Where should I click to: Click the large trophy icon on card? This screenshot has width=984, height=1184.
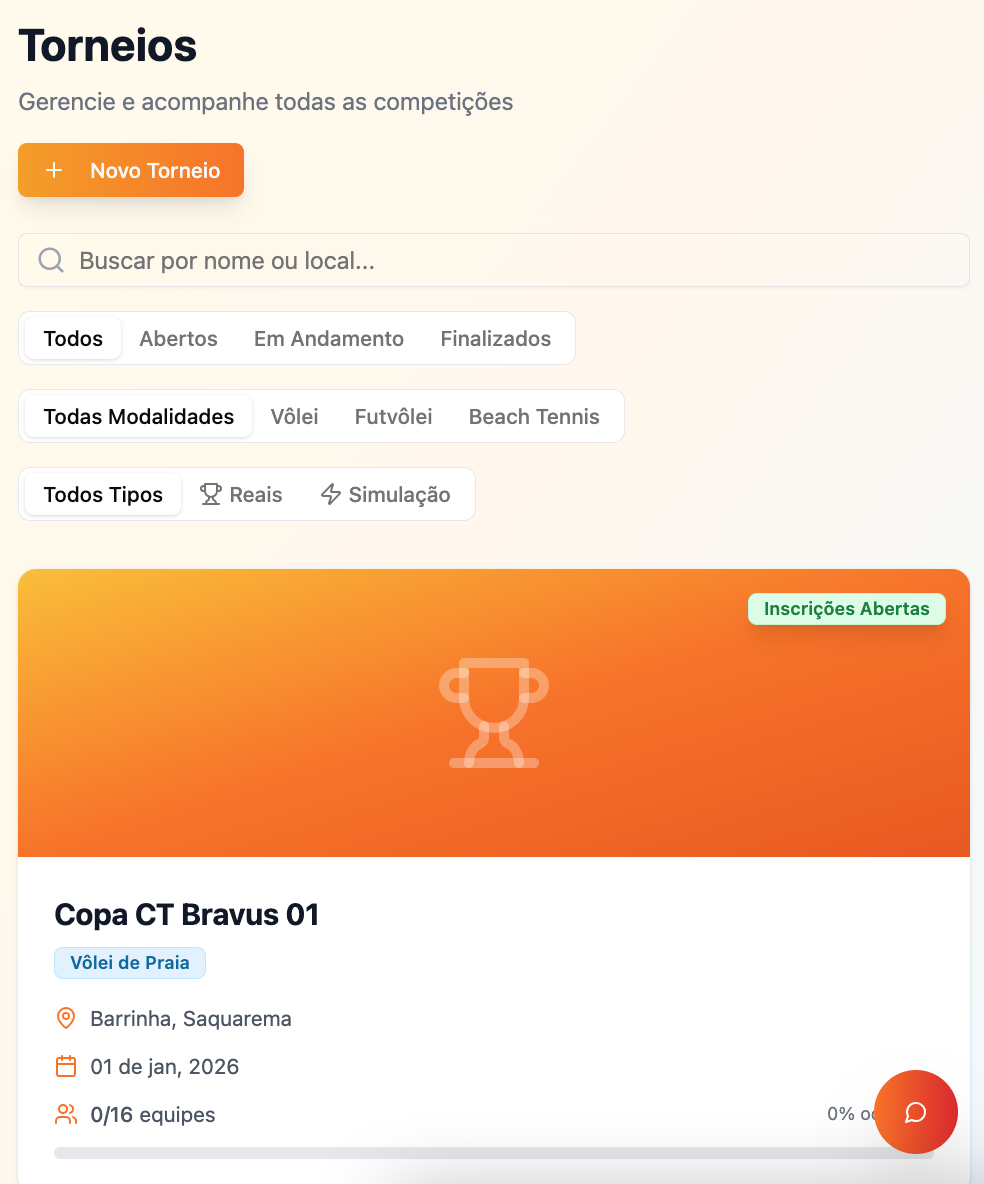click(494, 712)
